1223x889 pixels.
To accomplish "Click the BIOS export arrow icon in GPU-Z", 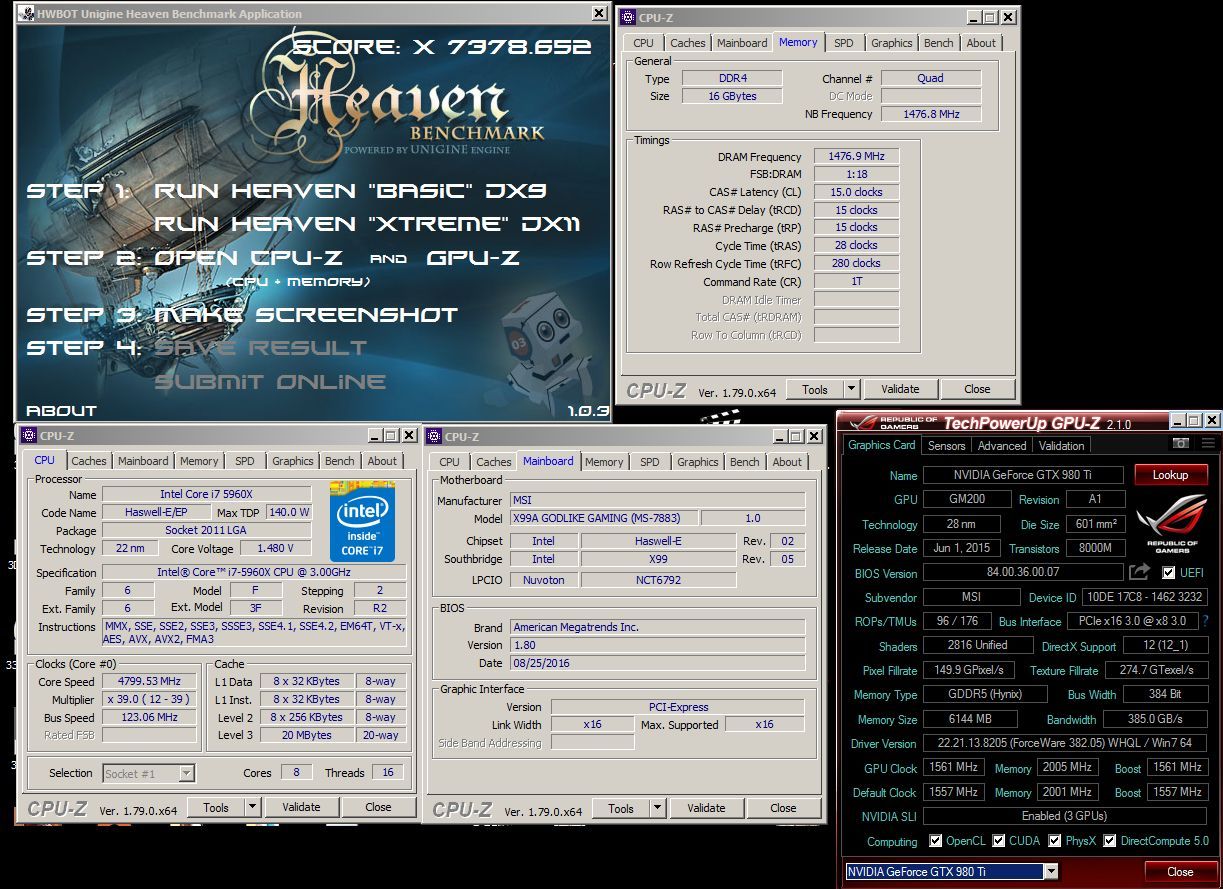I will tap(1139, 572).
